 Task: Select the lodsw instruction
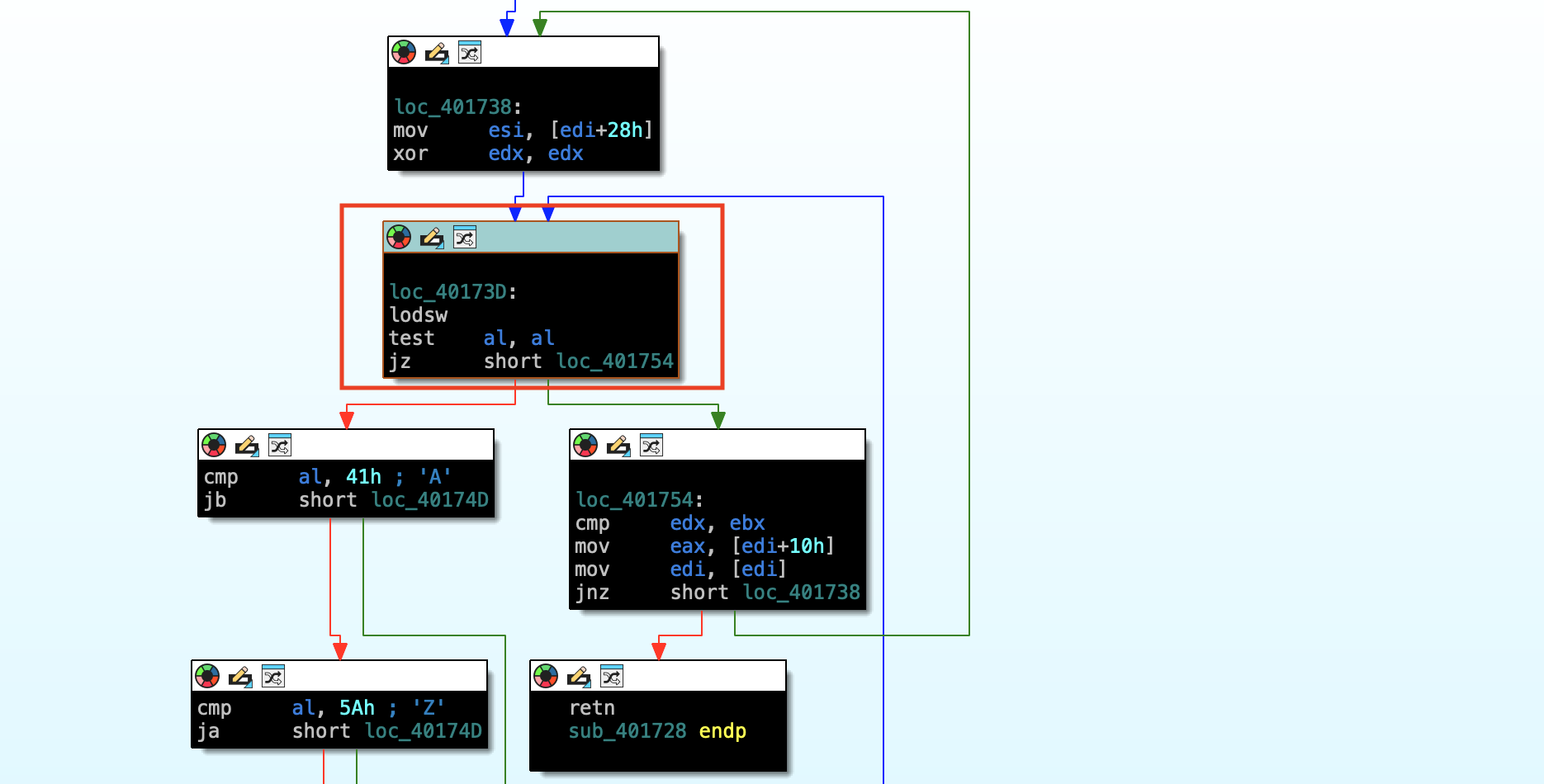419,315
